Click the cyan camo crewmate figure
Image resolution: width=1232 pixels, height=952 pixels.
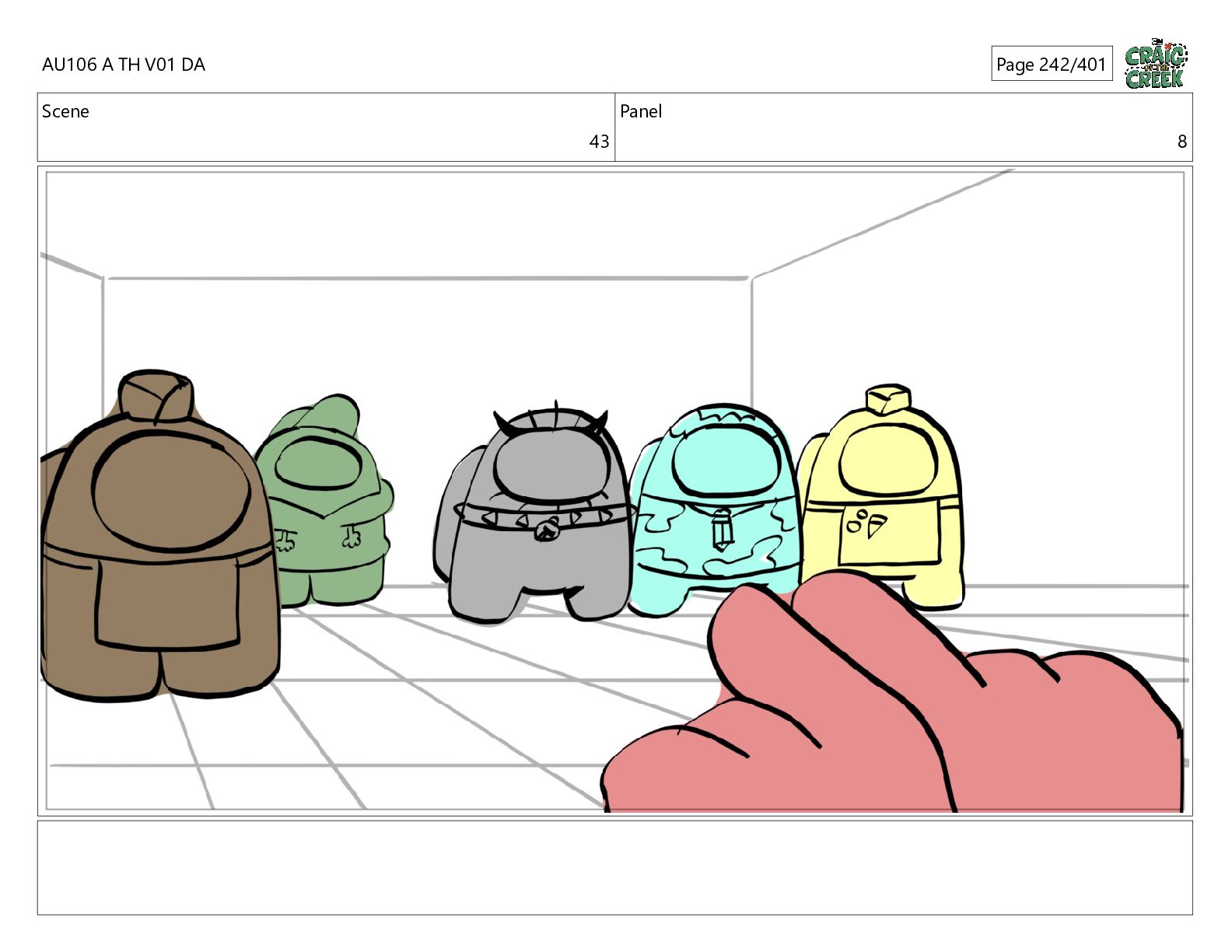click(x=716, y=509)
